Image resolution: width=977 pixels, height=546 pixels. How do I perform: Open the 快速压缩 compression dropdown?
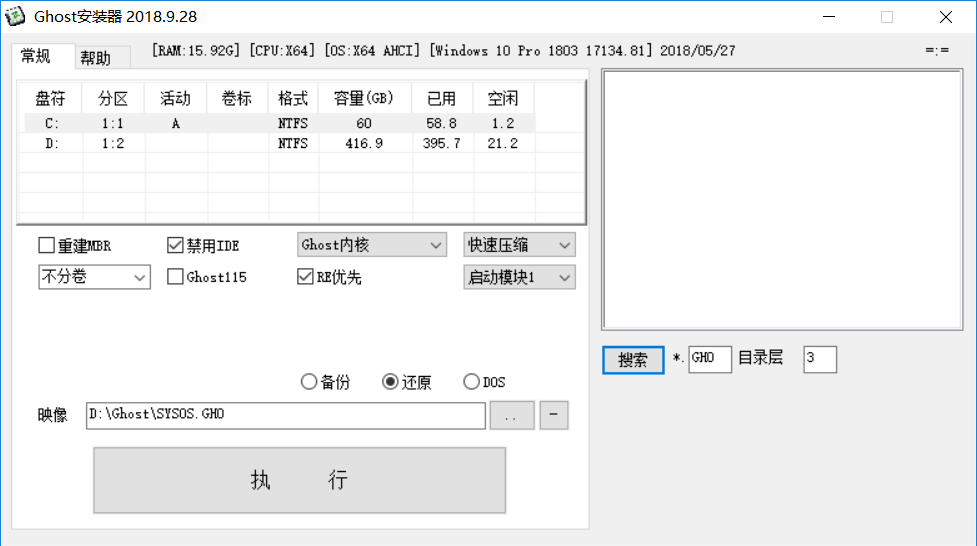519,245
